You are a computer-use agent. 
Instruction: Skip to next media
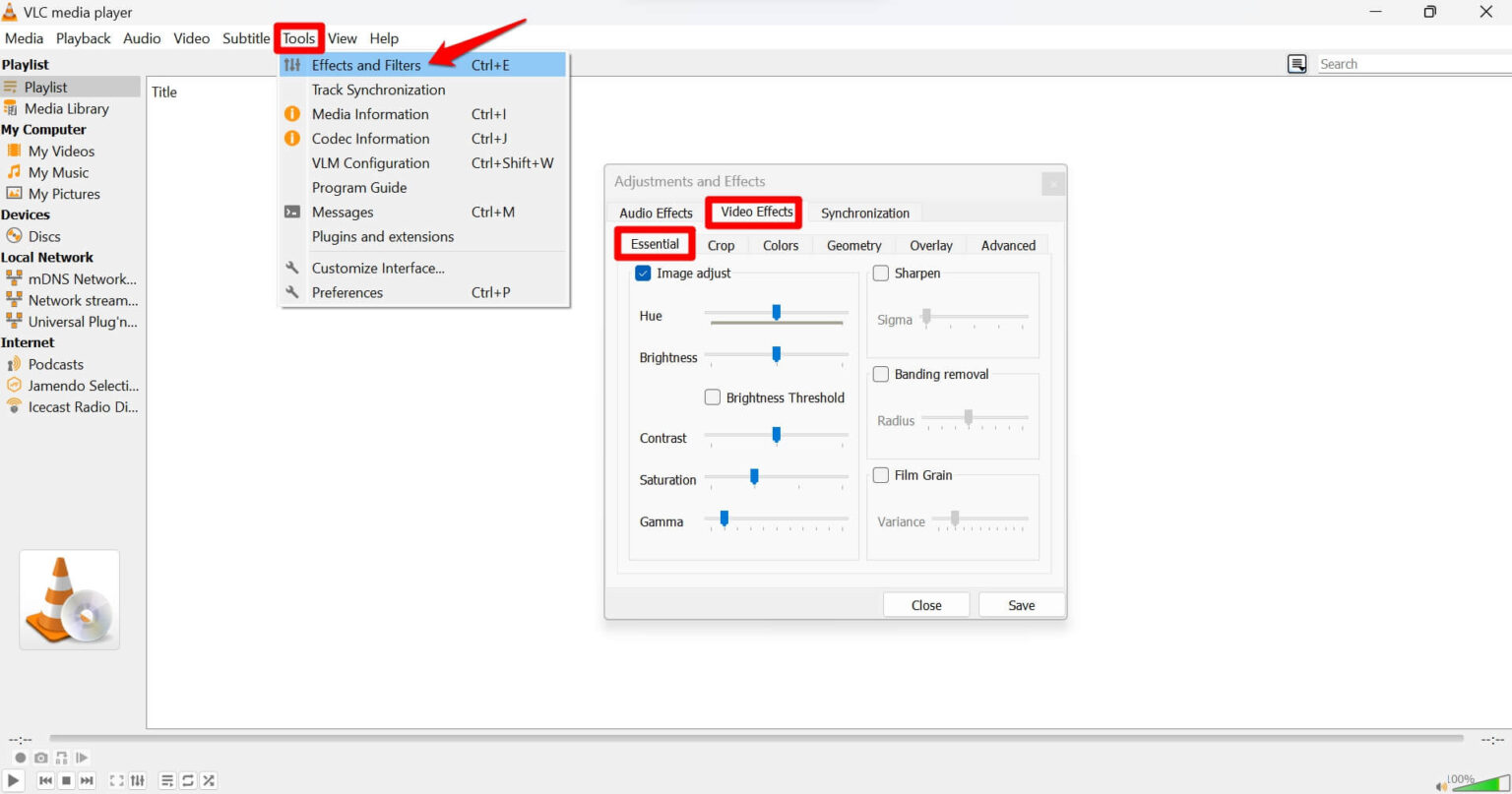tap(87, 779)
